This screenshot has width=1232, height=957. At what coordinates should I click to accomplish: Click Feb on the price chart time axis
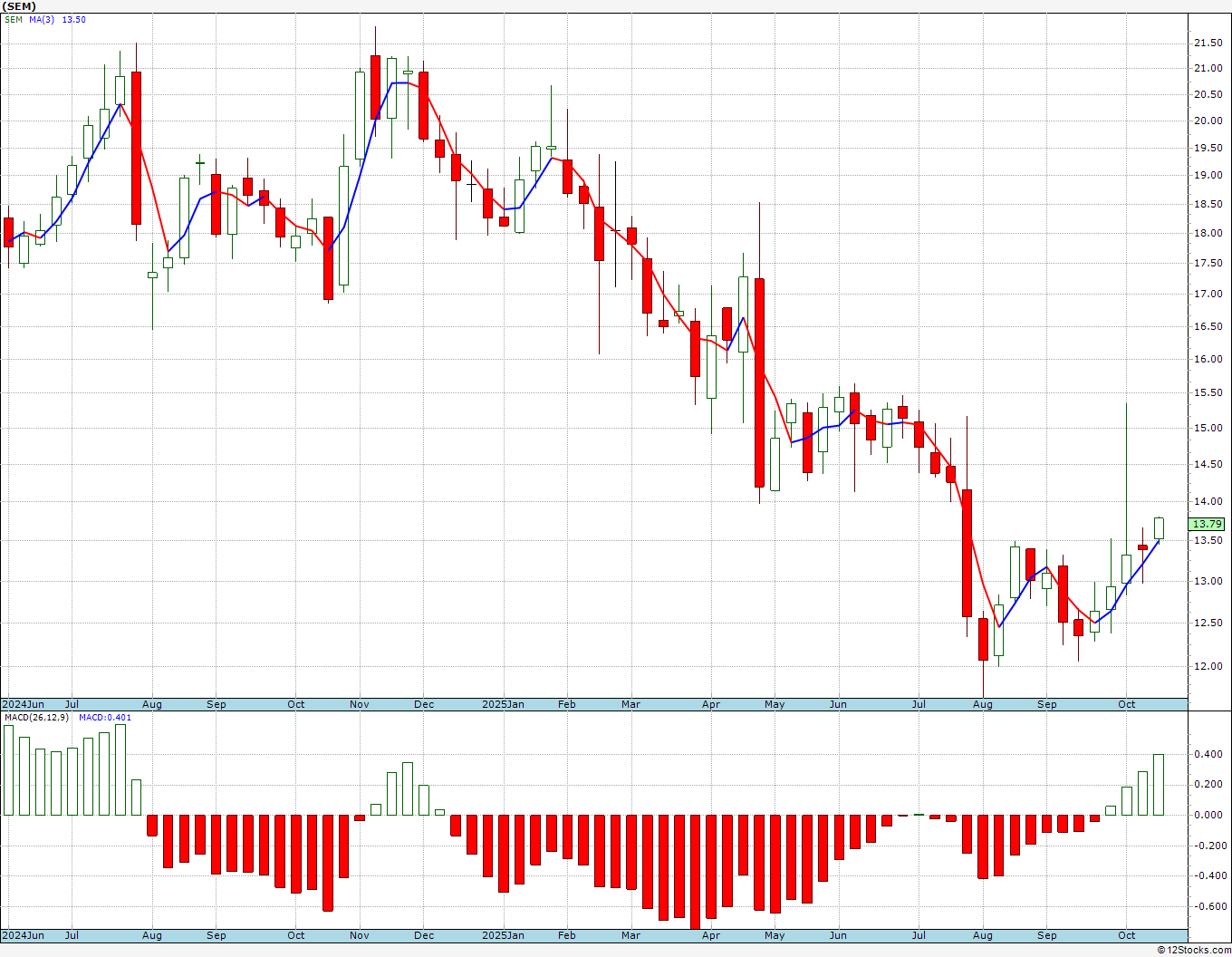(567, 704)
